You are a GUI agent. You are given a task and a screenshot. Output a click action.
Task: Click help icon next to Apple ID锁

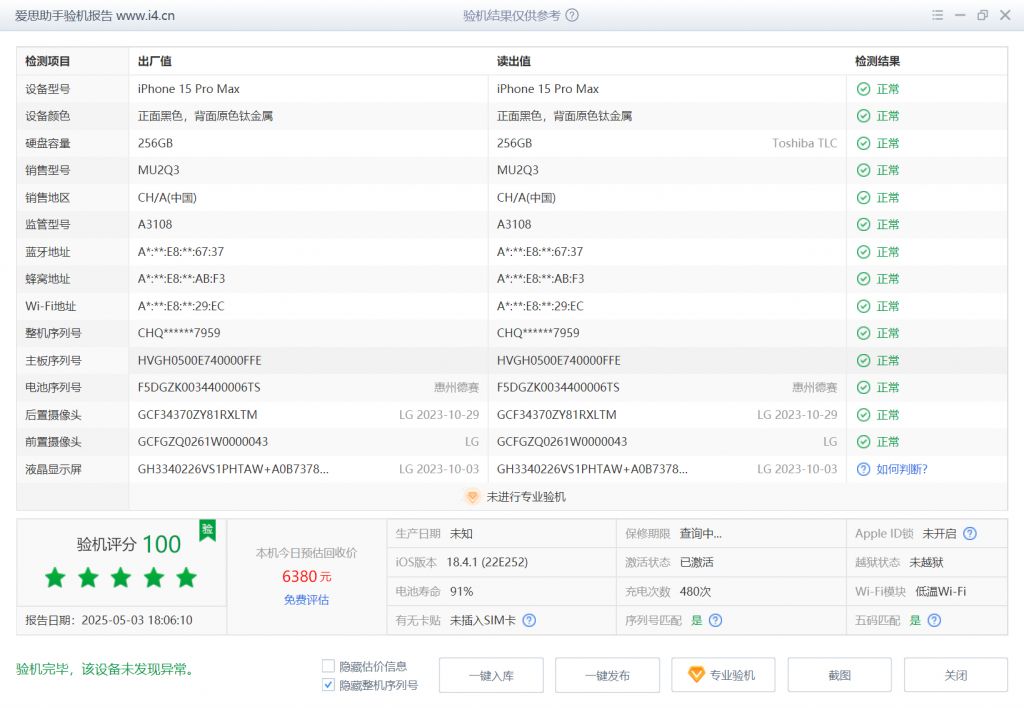(969, 534)
